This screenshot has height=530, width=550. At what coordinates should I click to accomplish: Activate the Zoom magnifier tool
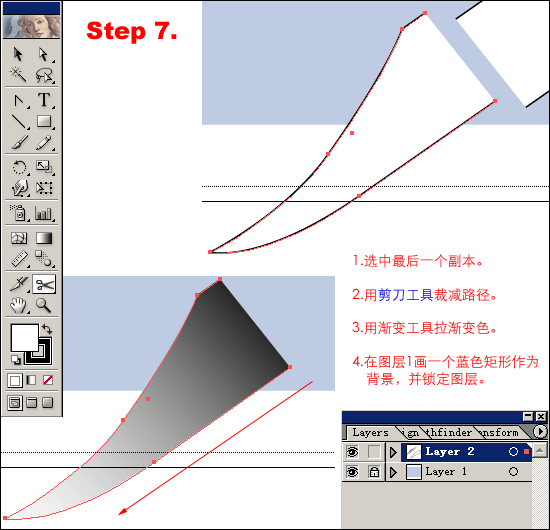pos(43,305)
